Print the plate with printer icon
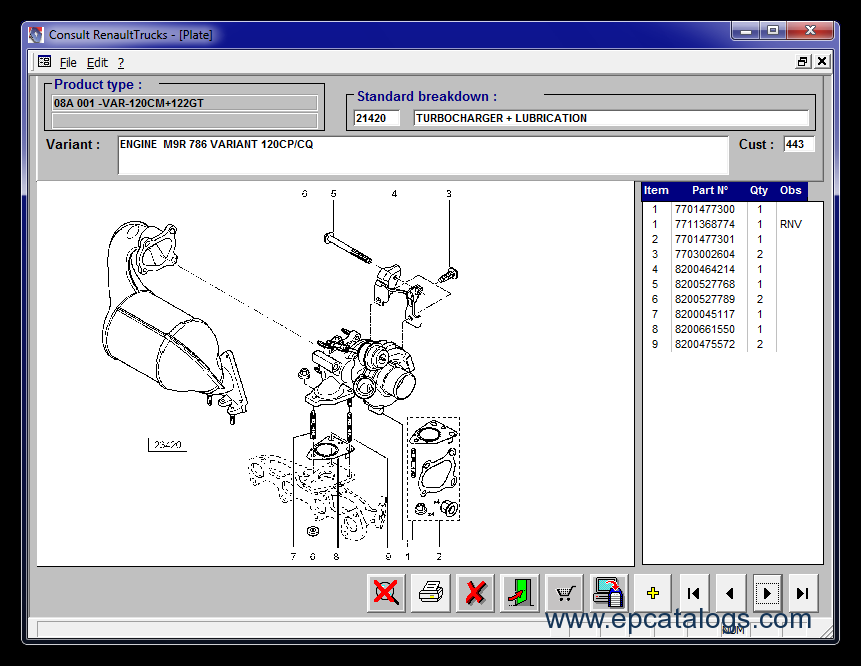Screen dimensions: 861x666 pos(430,593)
